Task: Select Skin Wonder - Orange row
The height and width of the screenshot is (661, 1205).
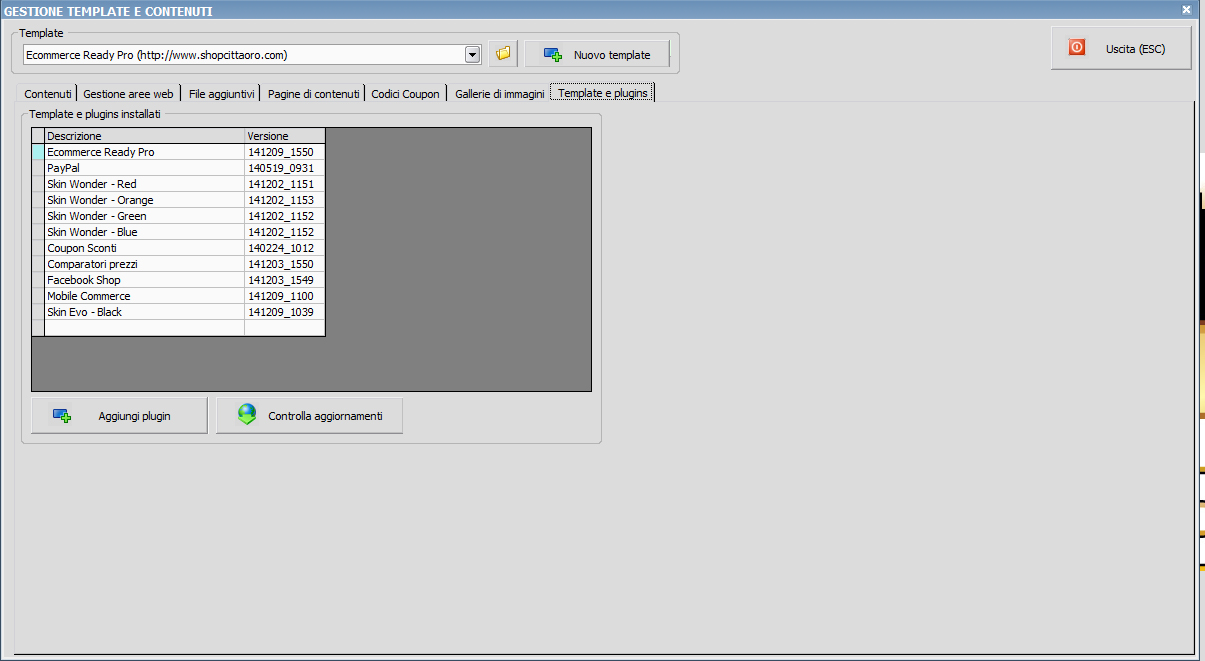Action: (179, 200)
